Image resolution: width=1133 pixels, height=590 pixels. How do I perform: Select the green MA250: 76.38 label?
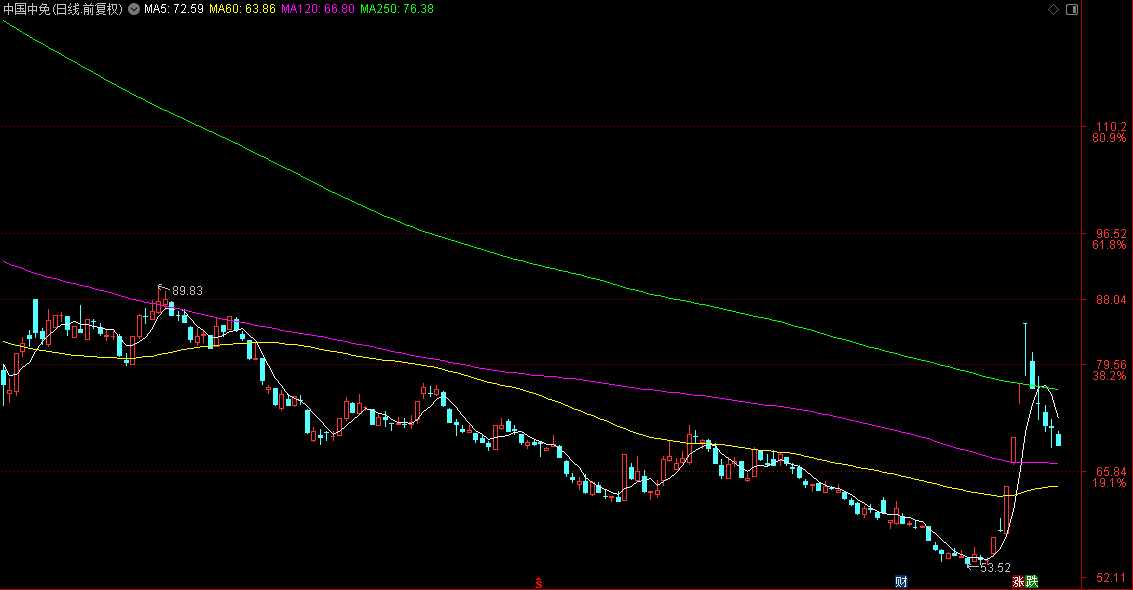coord(397,9)
